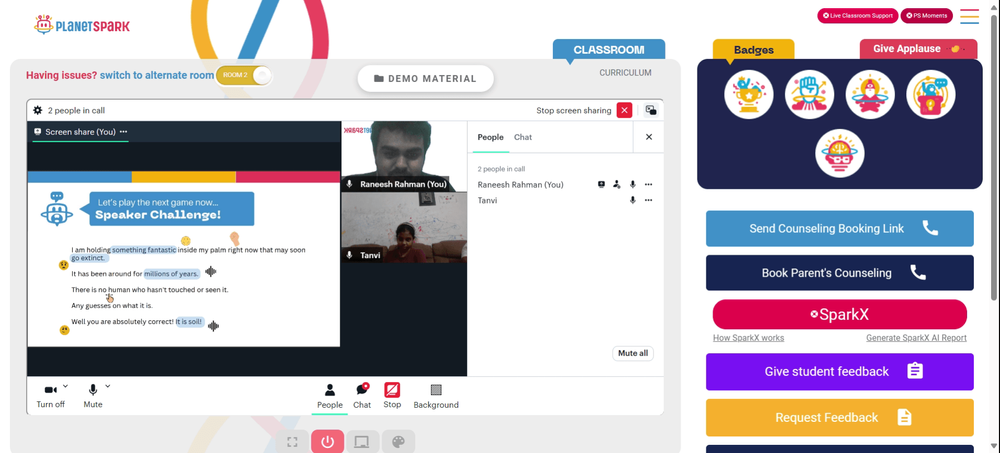Close the People side panel

[649, 137]
